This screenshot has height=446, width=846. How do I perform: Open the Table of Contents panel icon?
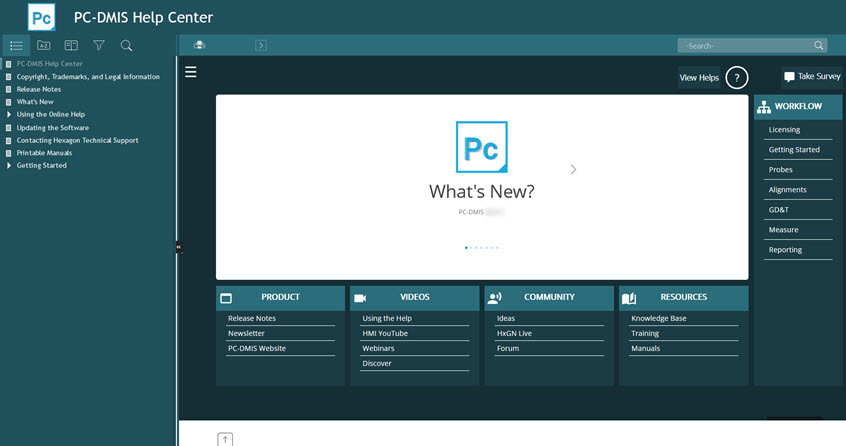pyautogui.click(x=16, y=46)
